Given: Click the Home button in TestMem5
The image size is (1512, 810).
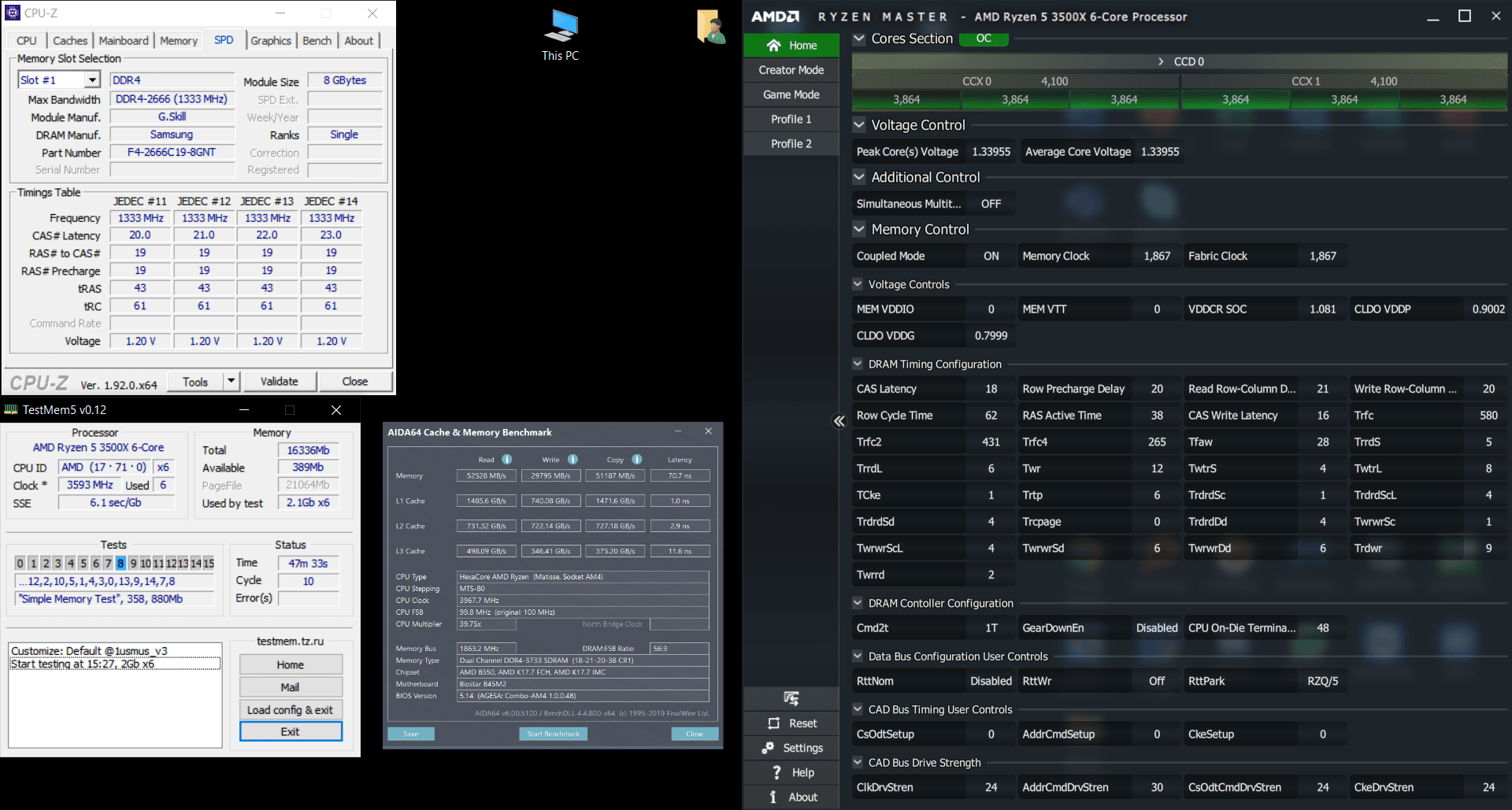Looking at the screenshot, I should tap(291, 665).
